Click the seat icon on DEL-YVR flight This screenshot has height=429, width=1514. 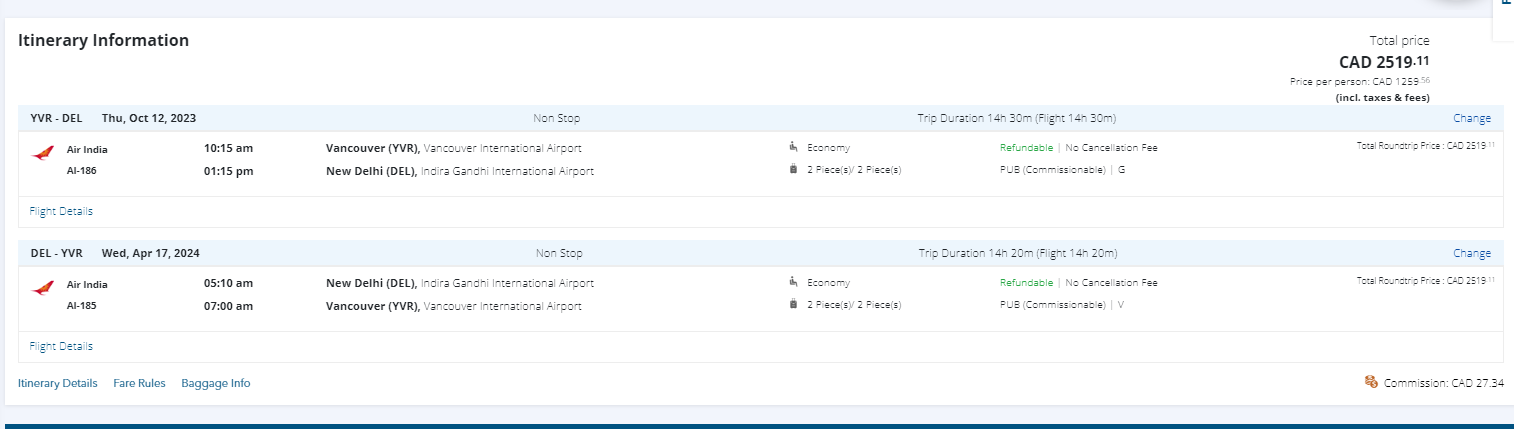793,282
